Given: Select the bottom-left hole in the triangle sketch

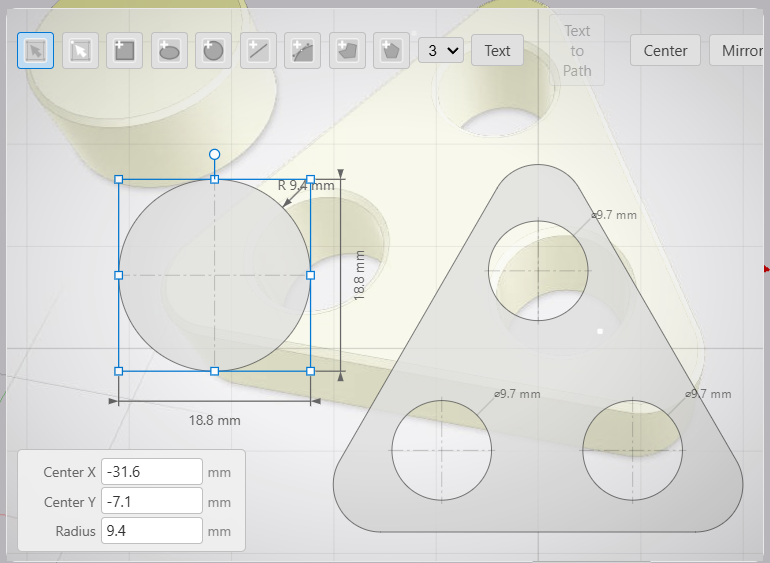Looking at the screenshot, I should click(441, 450).
